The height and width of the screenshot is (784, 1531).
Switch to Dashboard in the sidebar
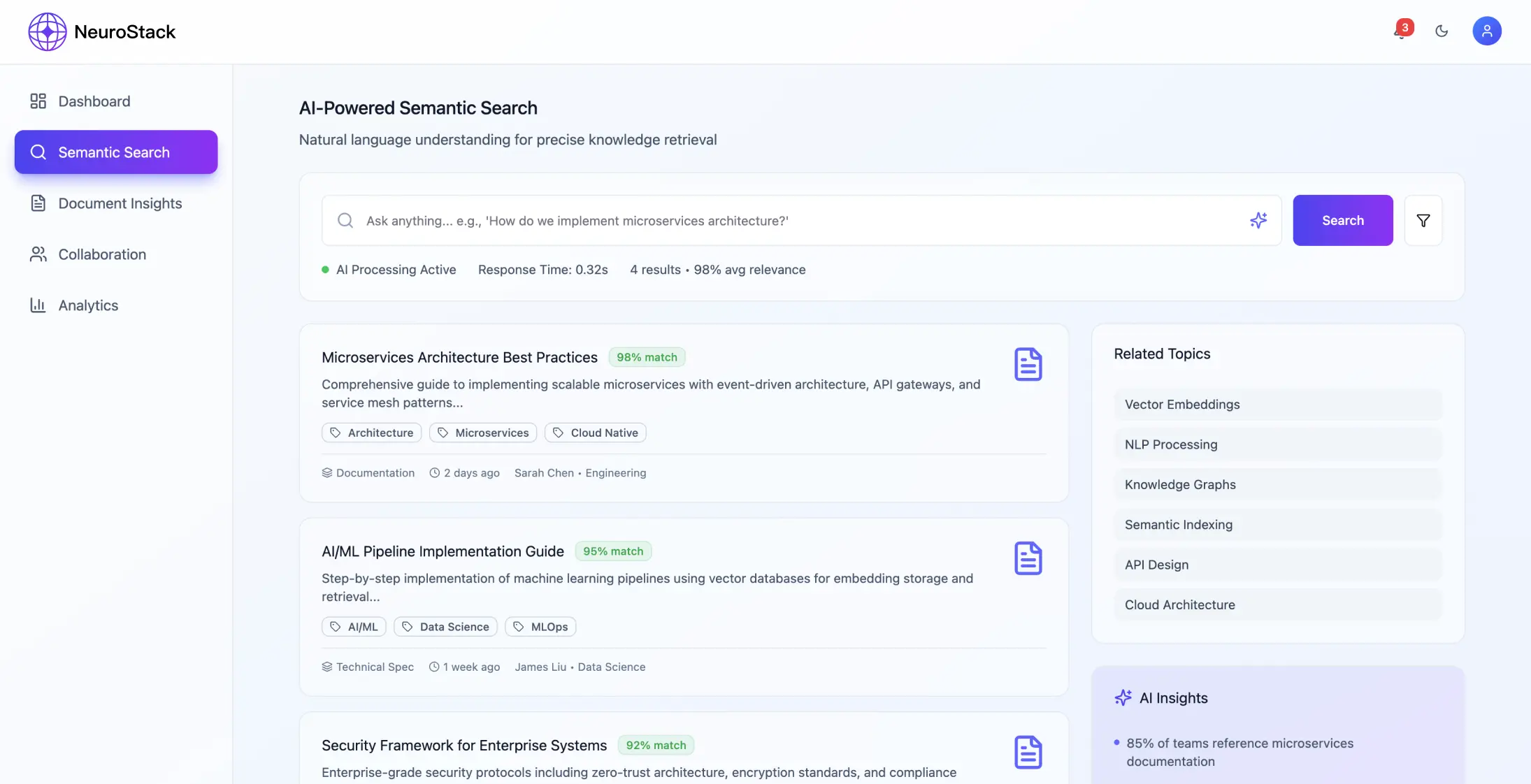[x=94, y=101]
